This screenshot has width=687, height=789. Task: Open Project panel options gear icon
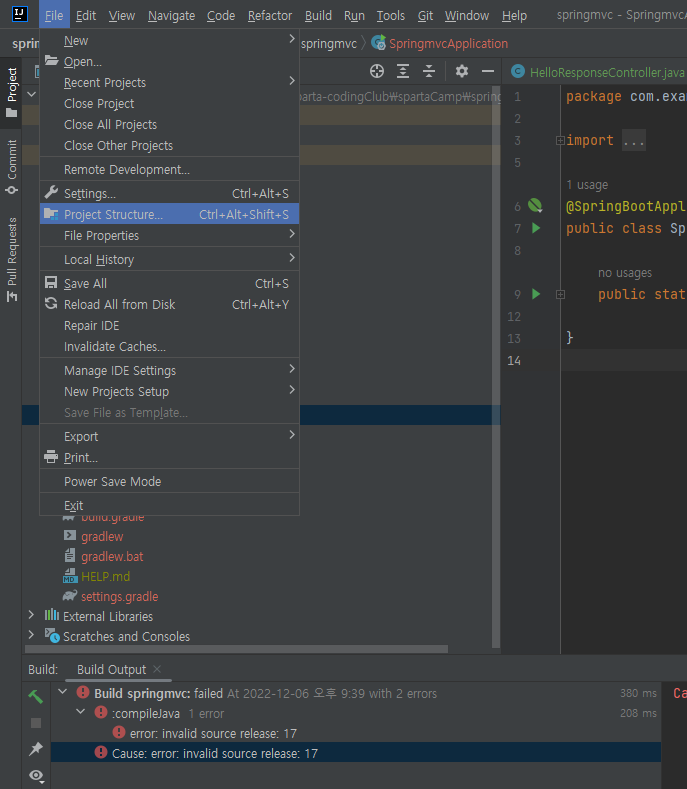point(462,71)
